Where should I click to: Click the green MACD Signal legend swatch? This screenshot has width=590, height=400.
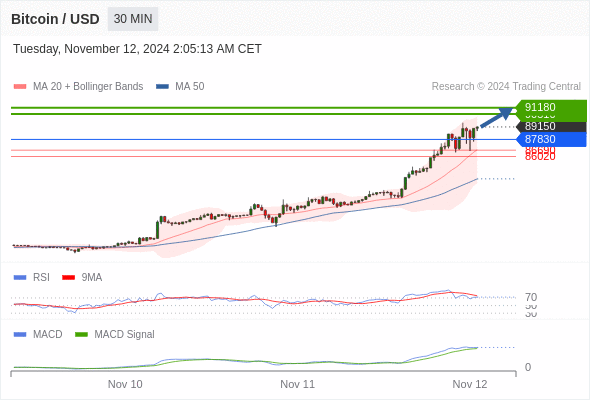81,335
